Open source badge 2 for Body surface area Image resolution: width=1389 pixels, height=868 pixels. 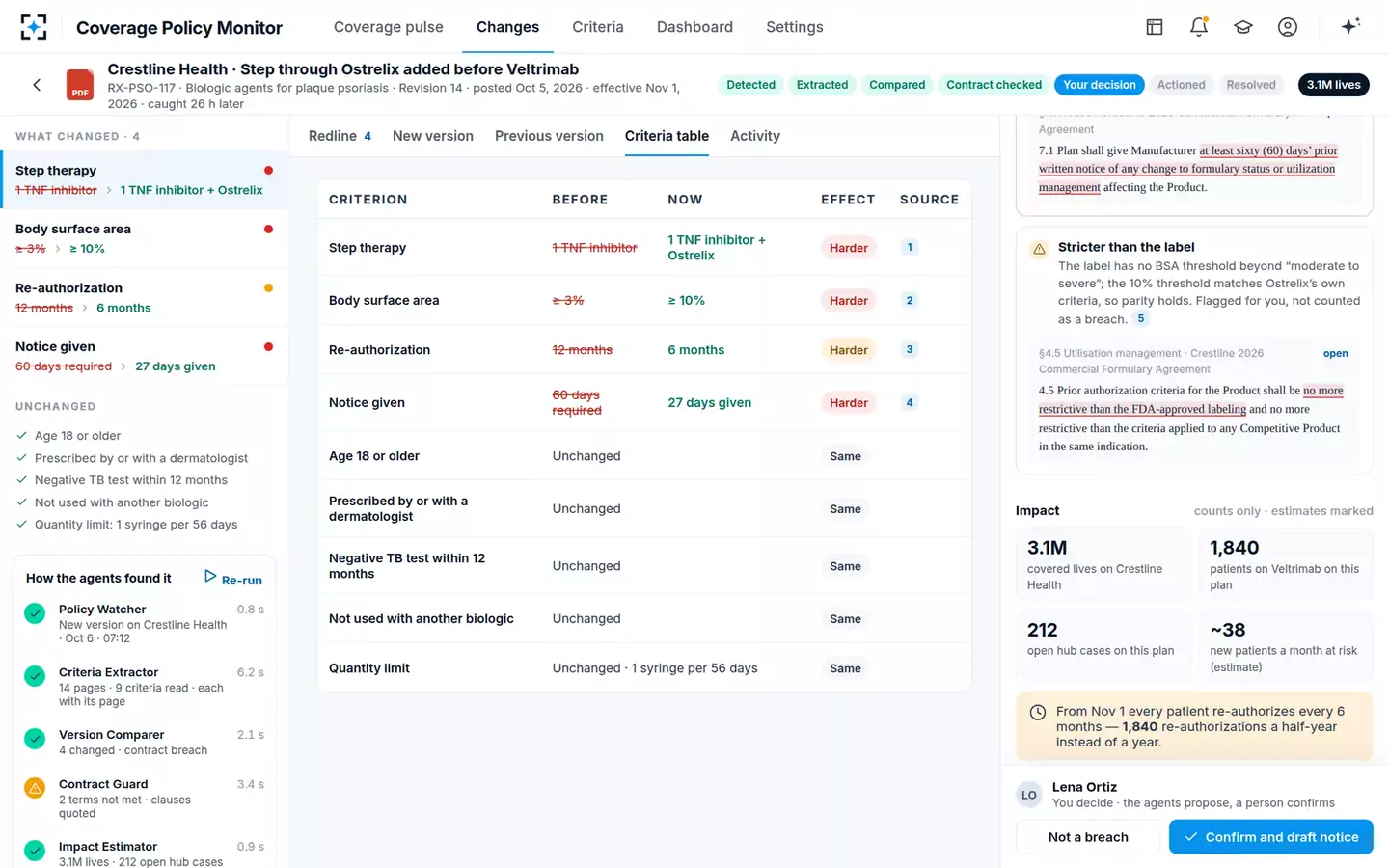click(910, 300)
